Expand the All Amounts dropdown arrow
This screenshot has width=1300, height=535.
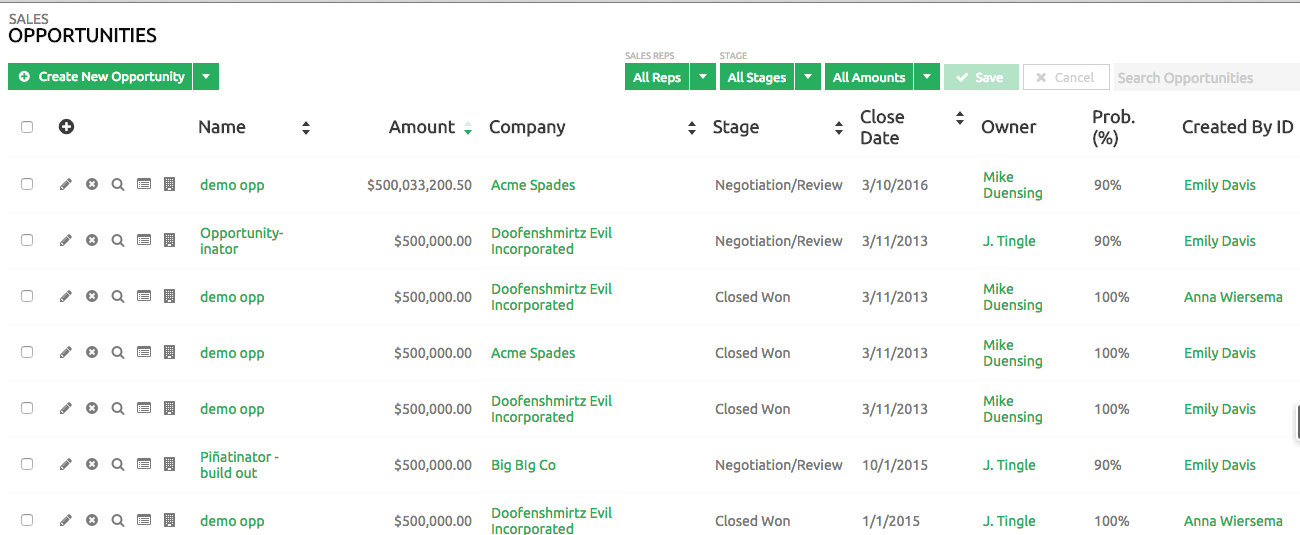927,77
